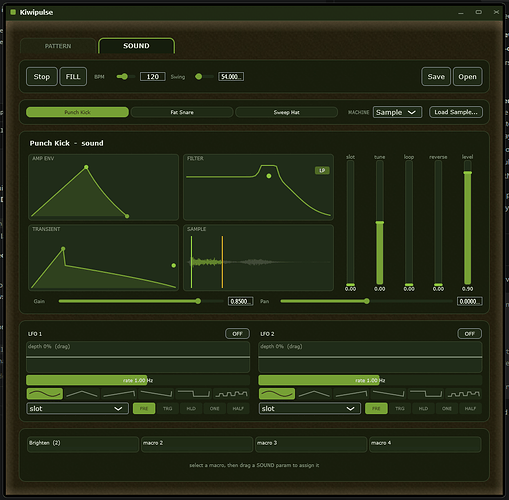This screenshot has height=500, width=509.
Task: Adjust the level vertical slider
Action: click(x=468, y=222)
